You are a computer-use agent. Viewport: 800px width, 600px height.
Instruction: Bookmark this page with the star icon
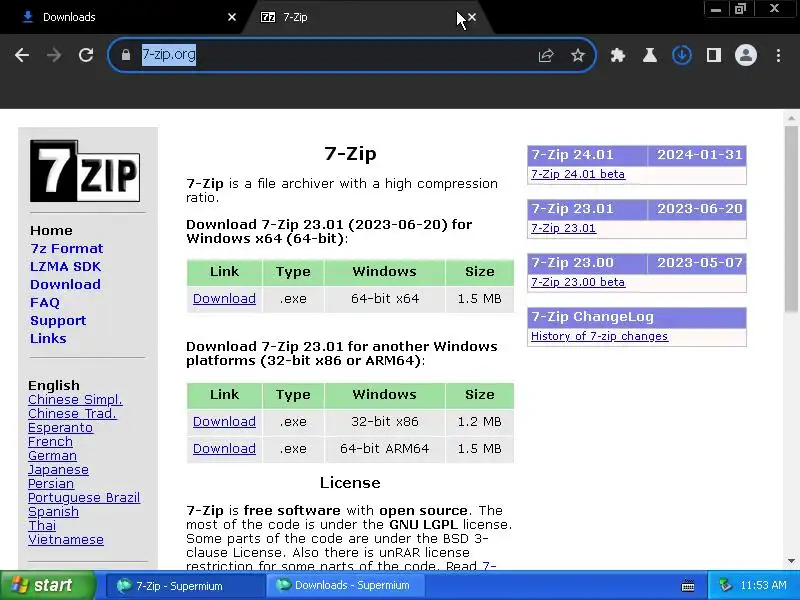578,55
